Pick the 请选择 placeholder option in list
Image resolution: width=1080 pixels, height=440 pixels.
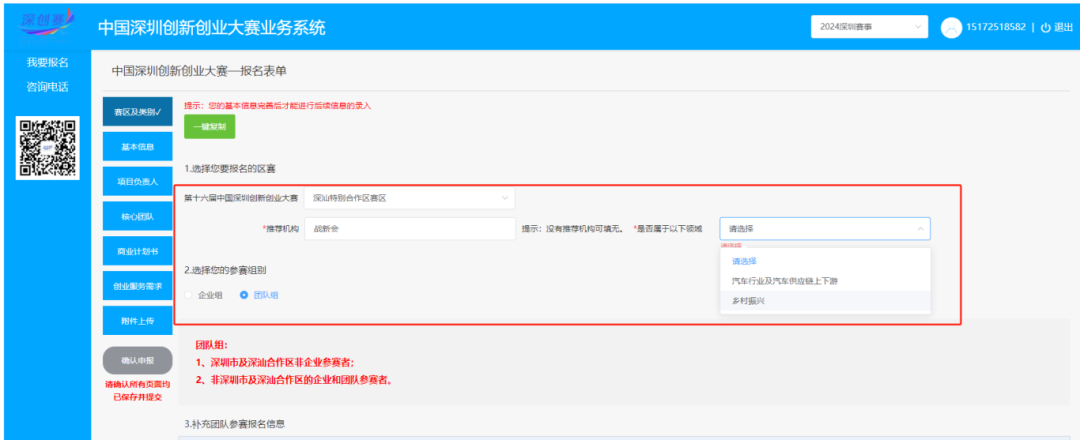coord(743,261)
